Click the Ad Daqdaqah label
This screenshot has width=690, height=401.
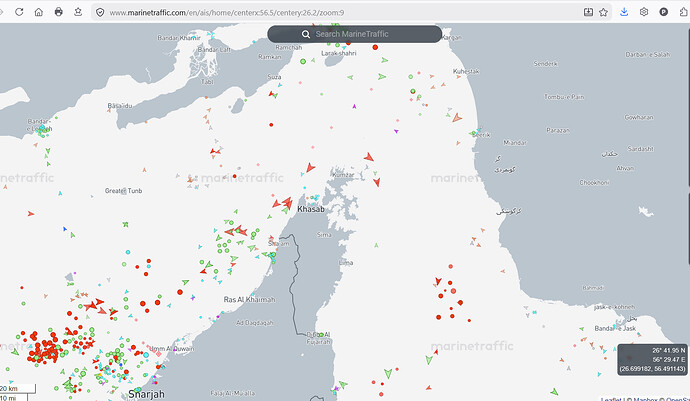click(x=255, y=323)
